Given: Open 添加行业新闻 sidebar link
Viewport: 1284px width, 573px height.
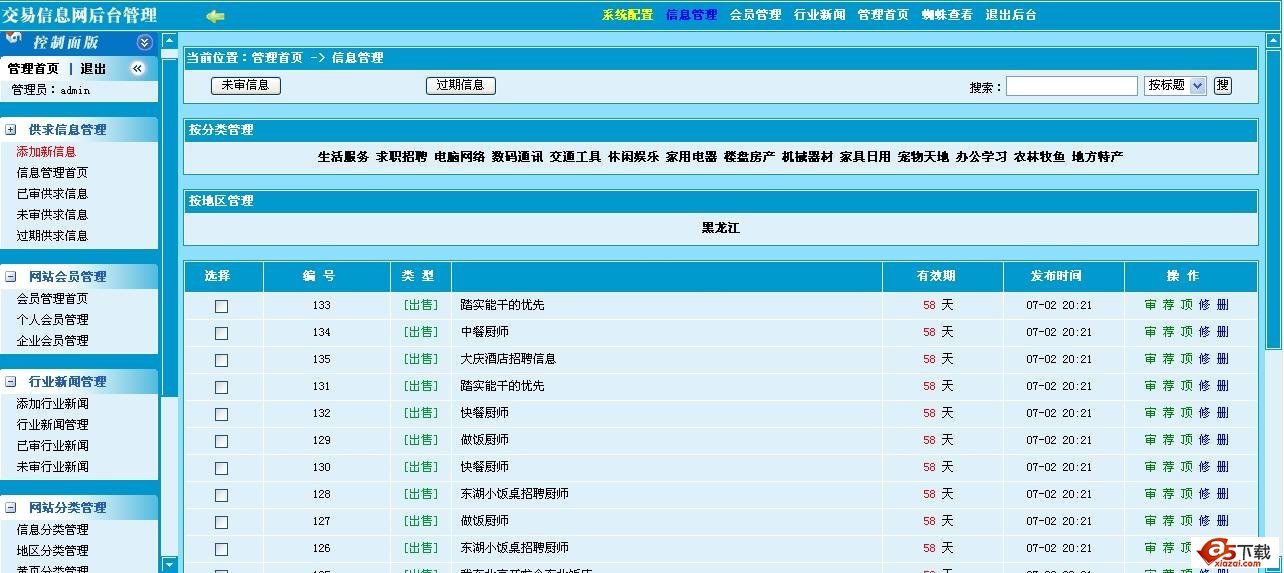Looking at the screenshot, I should (x=52, y=404).
